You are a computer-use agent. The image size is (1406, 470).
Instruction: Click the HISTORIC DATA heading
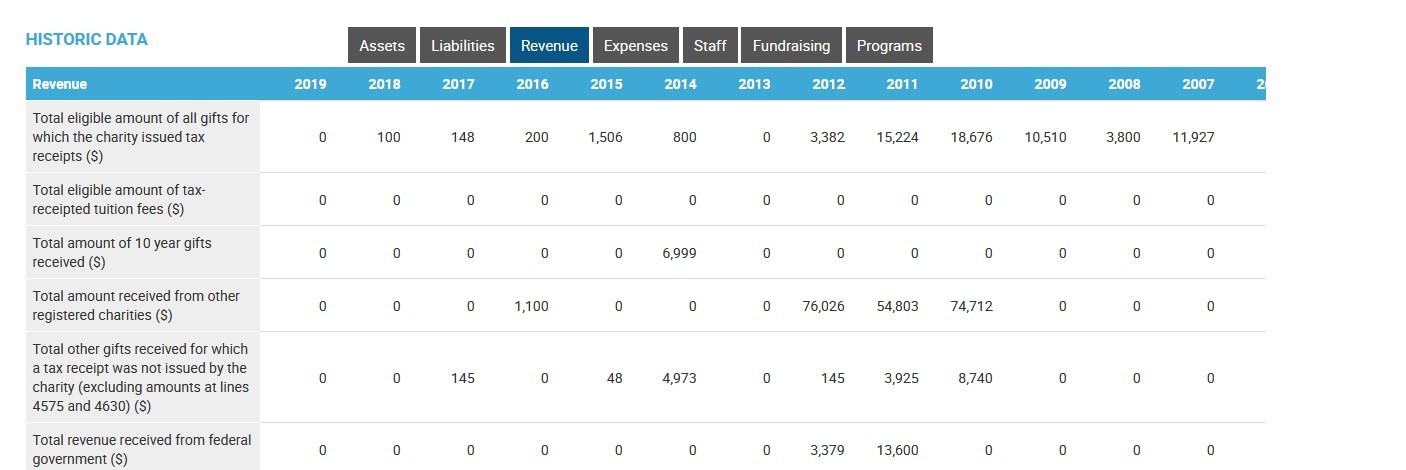(86, 40)
